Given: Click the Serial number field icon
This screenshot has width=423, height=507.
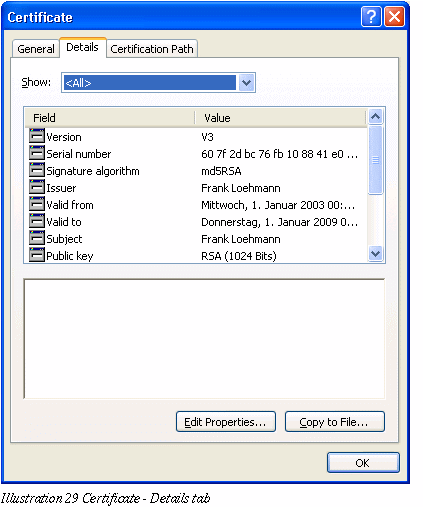Looking at the screenshot, I should (x=37, y=153).
